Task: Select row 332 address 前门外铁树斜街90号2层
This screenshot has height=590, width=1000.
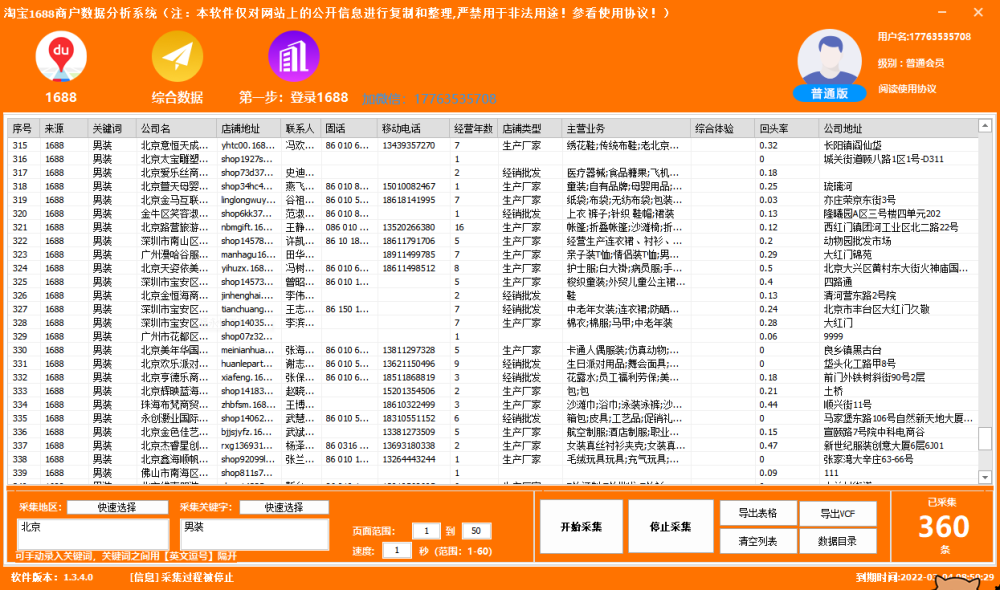Action: (x=874, y=378)
